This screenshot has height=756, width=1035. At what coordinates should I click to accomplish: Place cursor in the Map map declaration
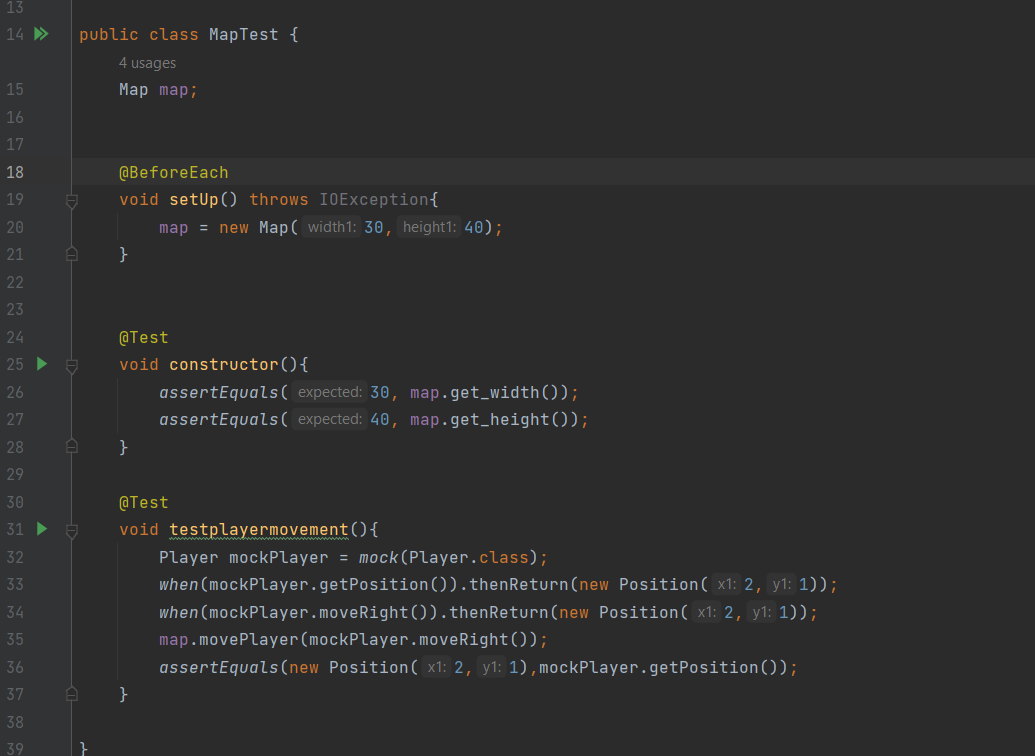tap(155, 89)
